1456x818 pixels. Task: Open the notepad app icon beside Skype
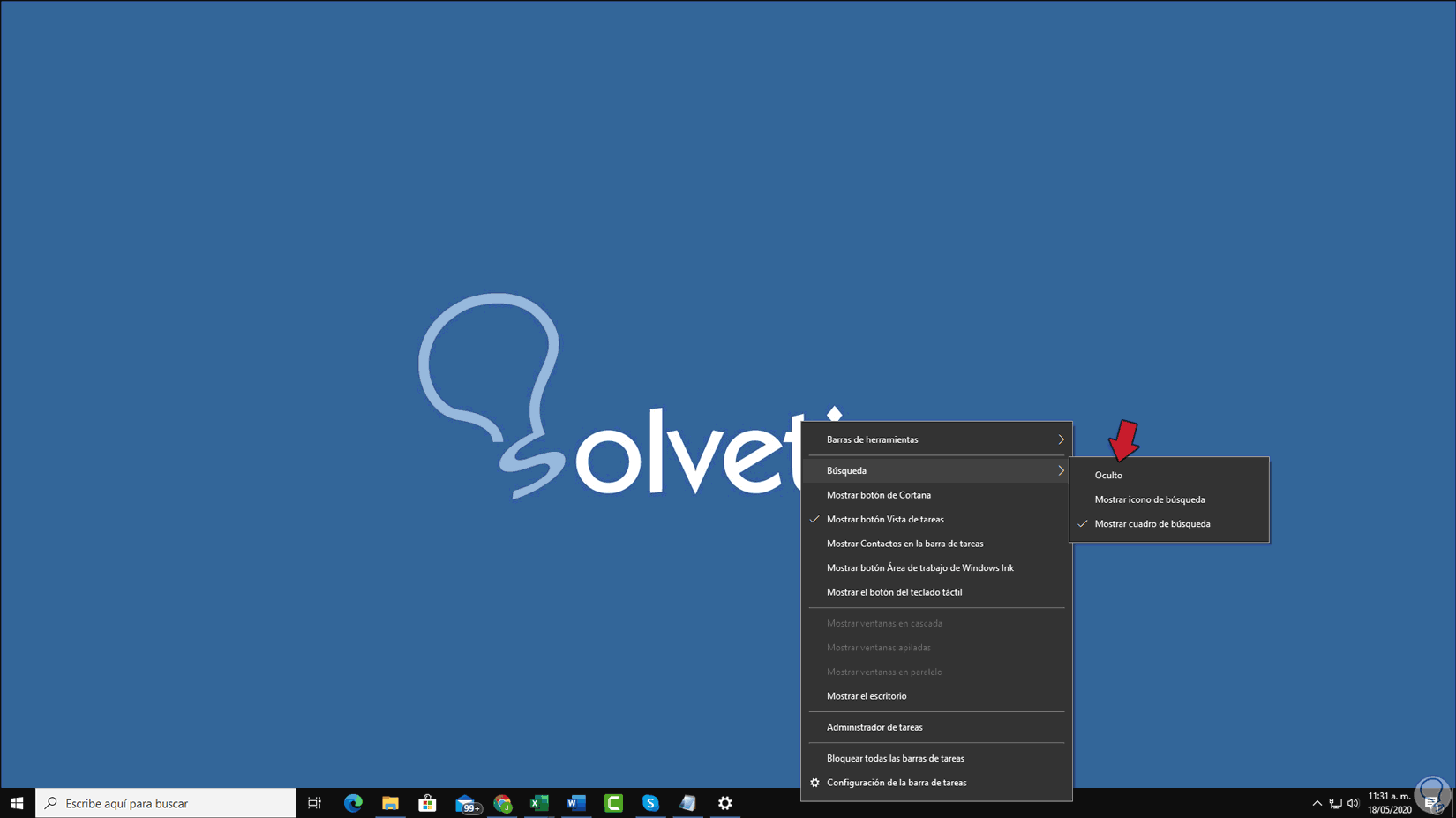(x=687, y=803)
